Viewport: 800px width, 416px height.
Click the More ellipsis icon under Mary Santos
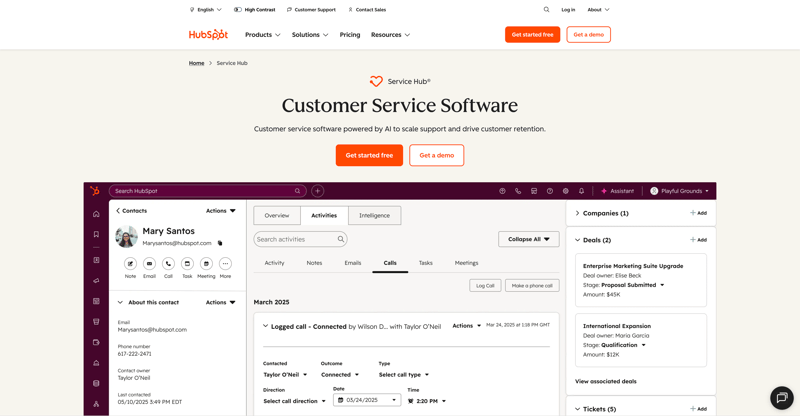tap(225, 263)
